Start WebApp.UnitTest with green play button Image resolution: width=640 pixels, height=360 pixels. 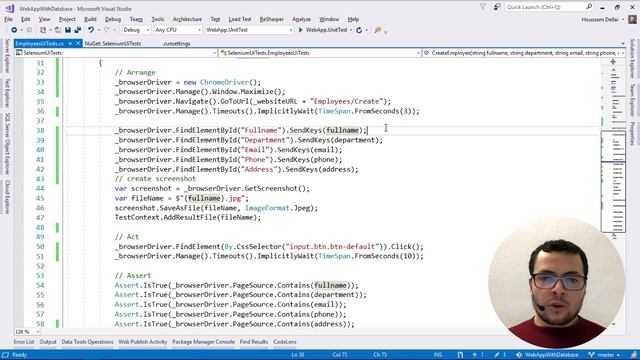point(301,30)
